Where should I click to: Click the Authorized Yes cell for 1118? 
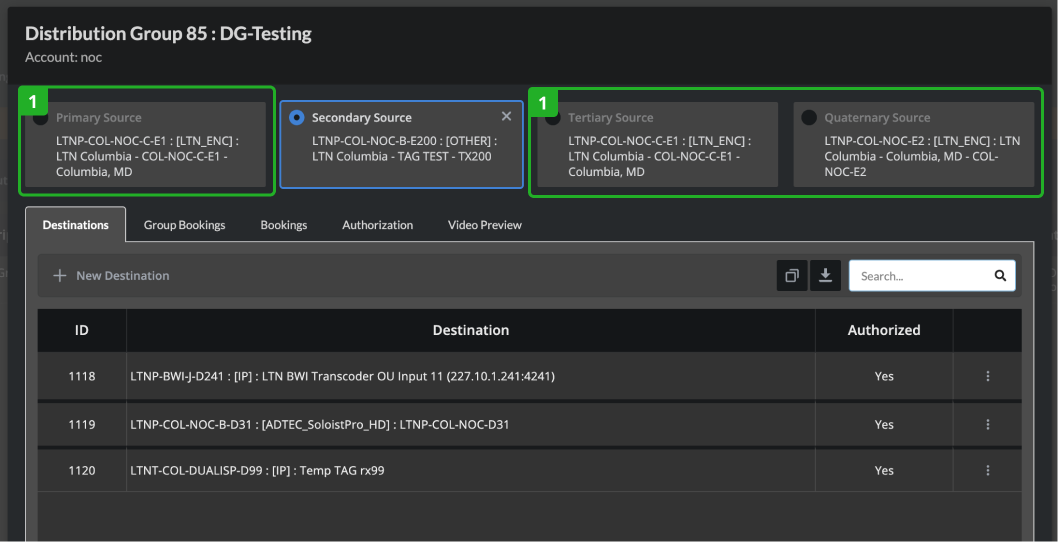pos(884,376)
